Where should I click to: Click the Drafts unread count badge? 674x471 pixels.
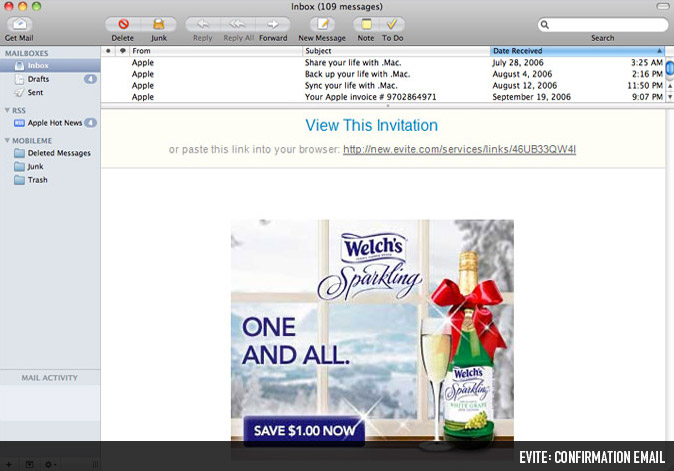tap(90, 79)
